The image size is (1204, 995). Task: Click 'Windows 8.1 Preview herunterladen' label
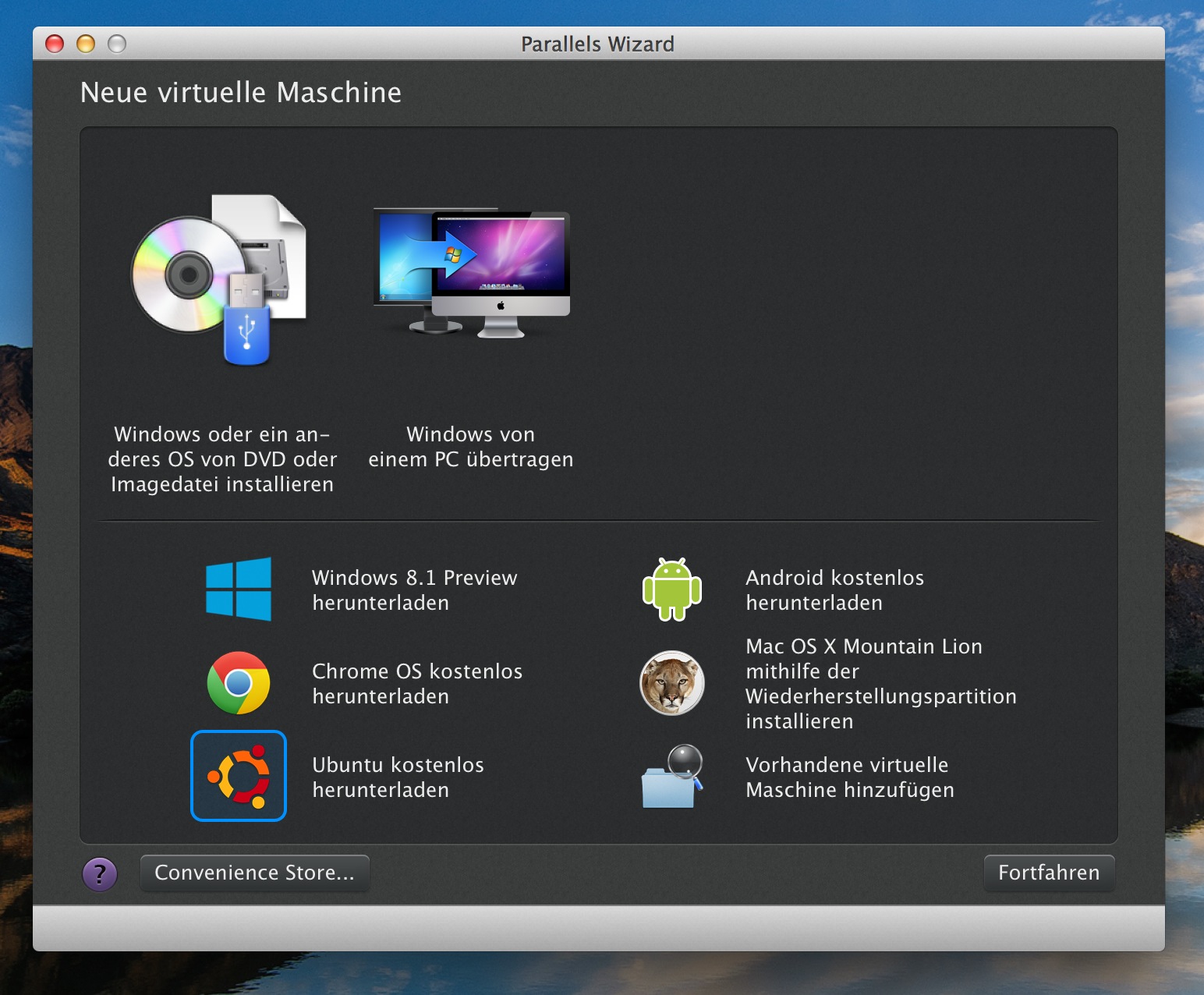(x=414, y=590)
